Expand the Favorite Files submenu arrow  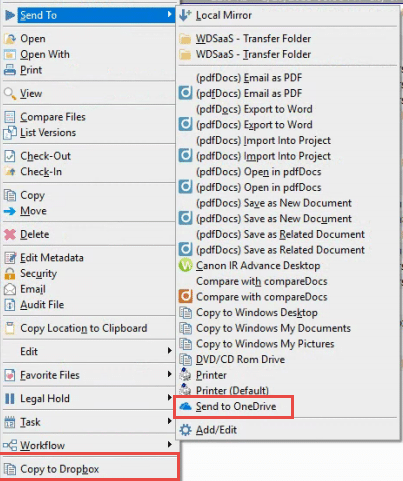[x=169, y=374]
